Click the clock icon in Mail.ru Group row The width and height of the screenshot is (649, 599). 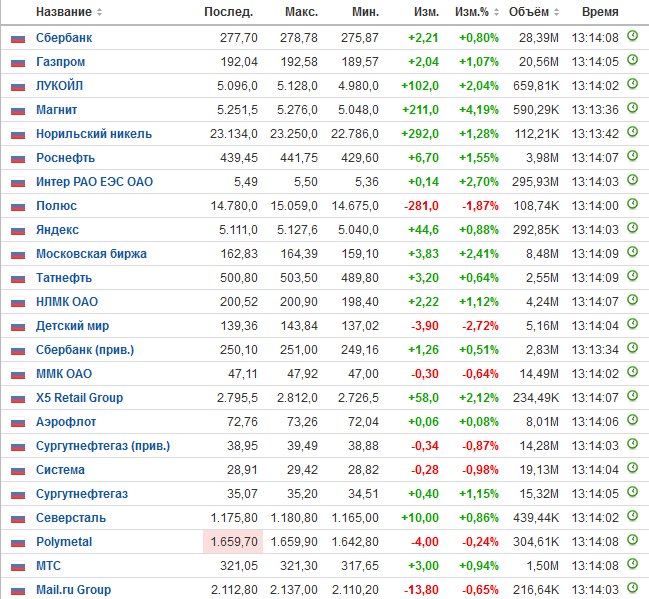(632, 588)
